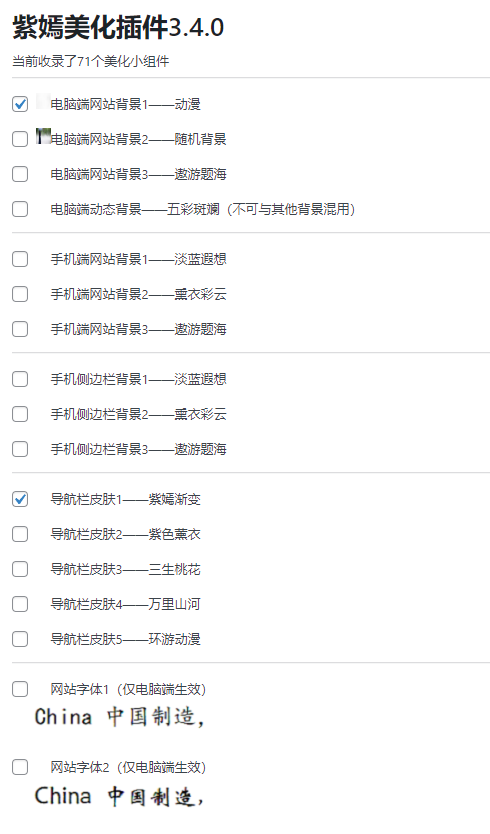Image resolution: width=490 pixels, height=834 pixels.
Task: Toggle 网站字体2 checkbox
Action: point(20,767)
